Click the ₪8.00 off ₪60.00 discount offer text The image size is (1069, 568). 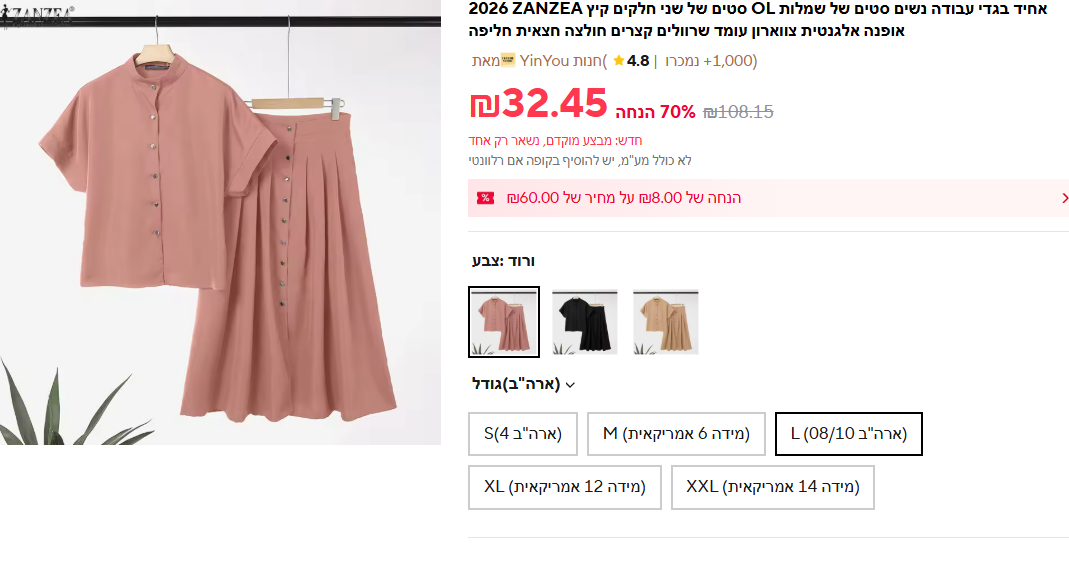pyautogui.click(x=624, y=198)
